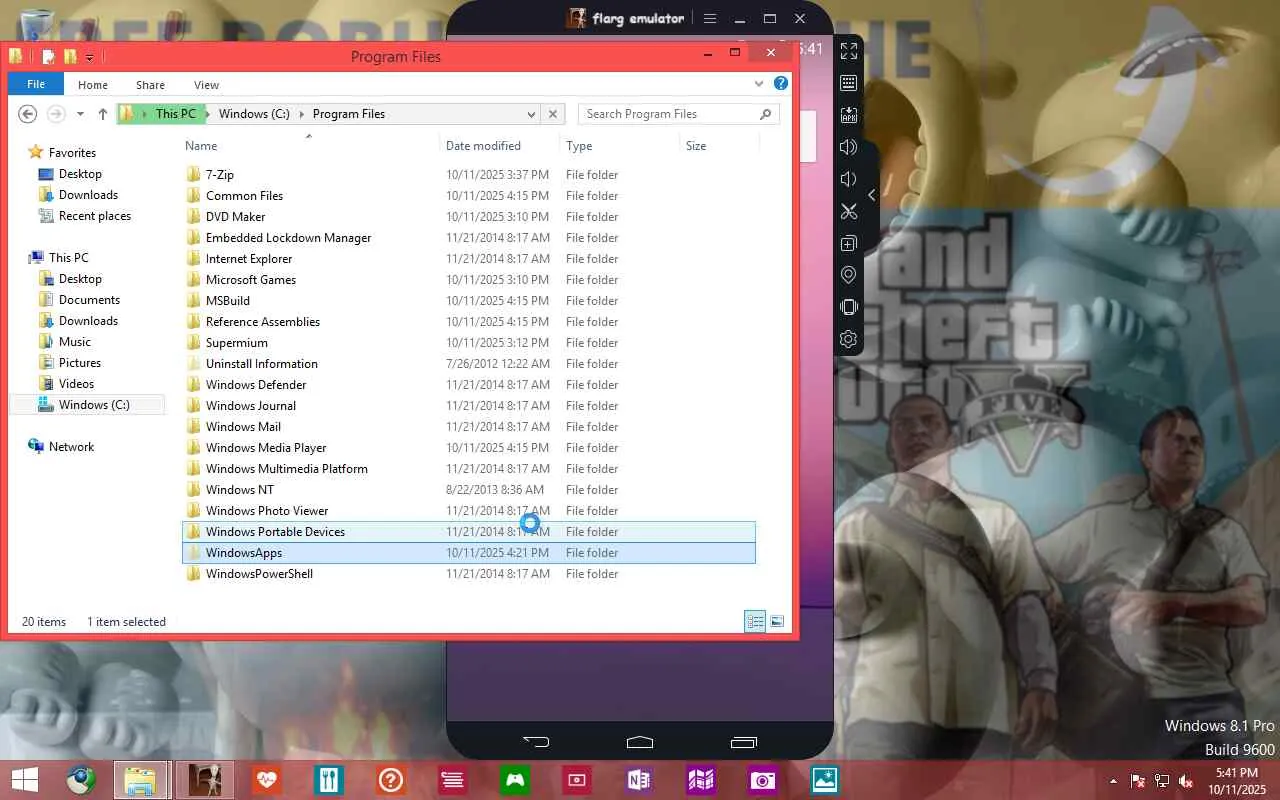Collapse the flarg emulator side toolbar
Screen dimensions: 1280x800
(x=871, y=195)
